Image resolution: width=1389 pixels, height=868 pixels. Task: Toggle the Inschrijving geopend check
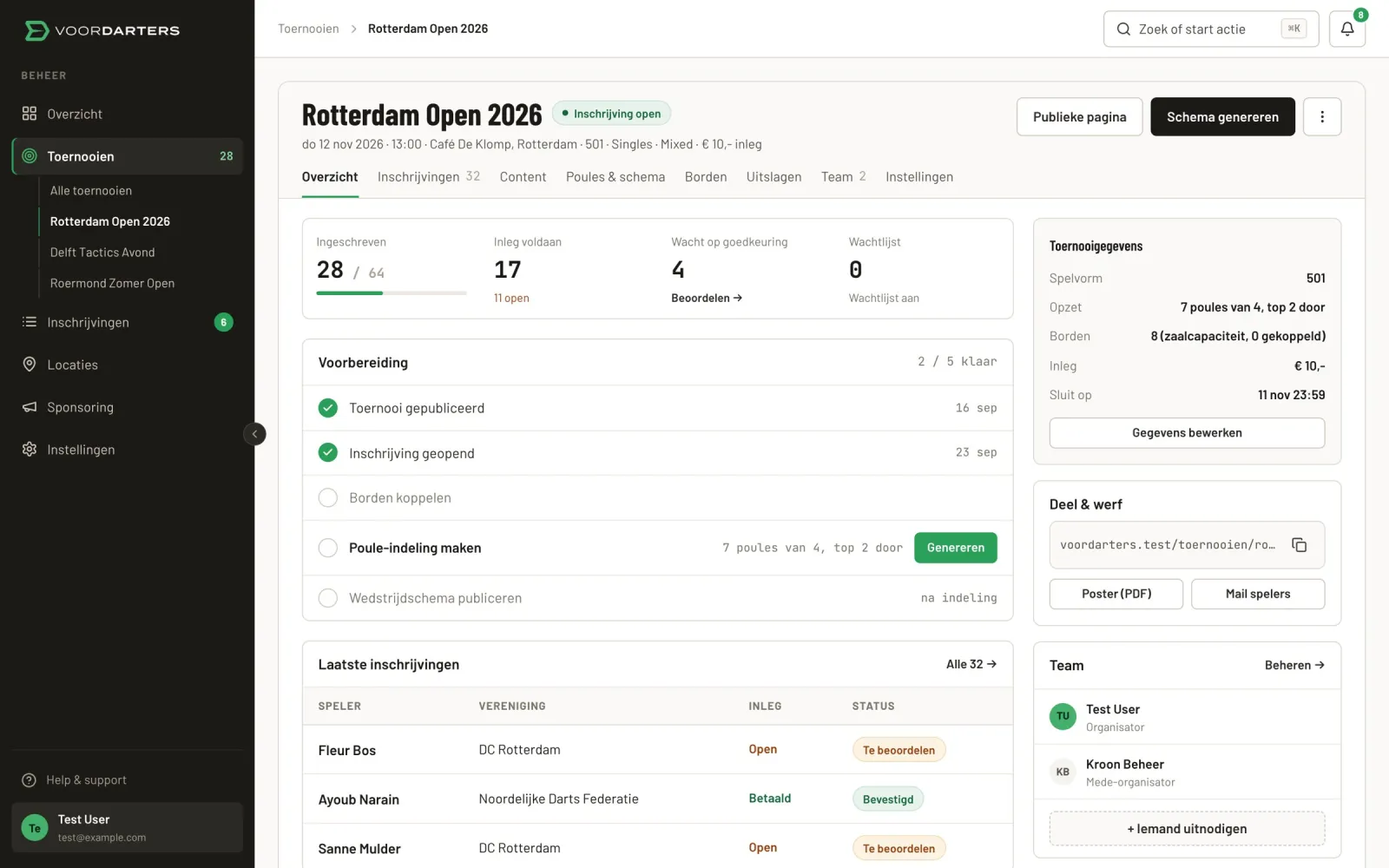tap(328, 452)
